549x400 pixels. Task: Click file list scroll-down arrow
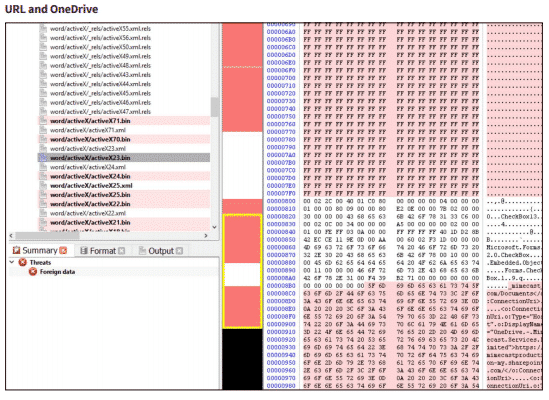215,227
